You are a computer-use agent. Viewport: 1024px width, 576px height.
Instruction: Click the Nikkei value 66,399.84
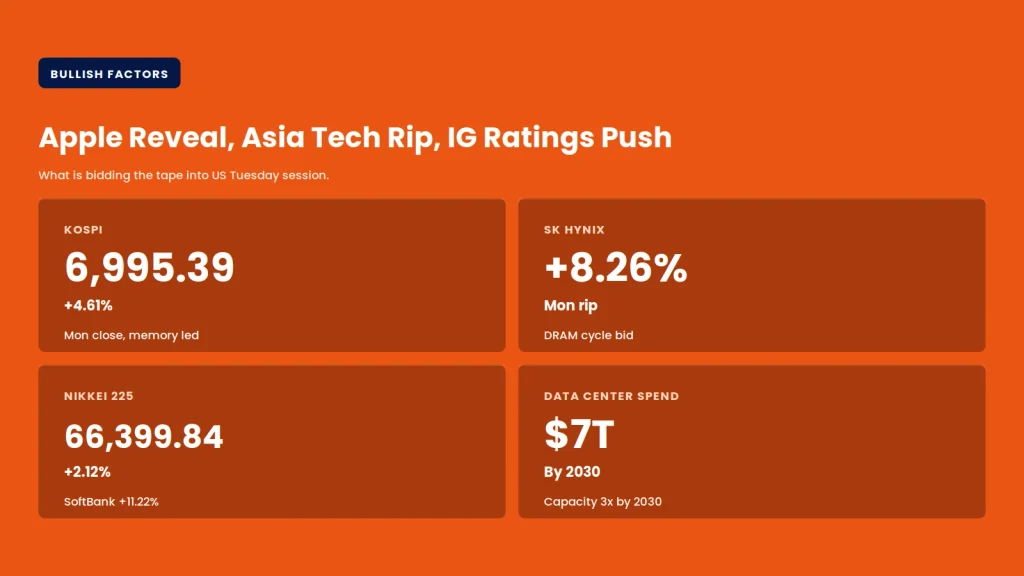[x=144, y=436]
